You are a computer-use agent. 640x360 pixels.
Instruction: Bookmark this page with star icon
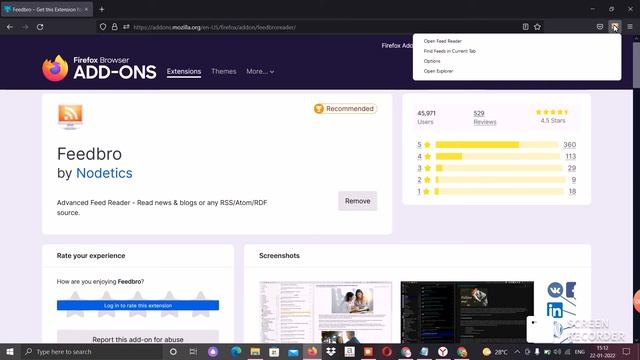click(x=537, y=27)
